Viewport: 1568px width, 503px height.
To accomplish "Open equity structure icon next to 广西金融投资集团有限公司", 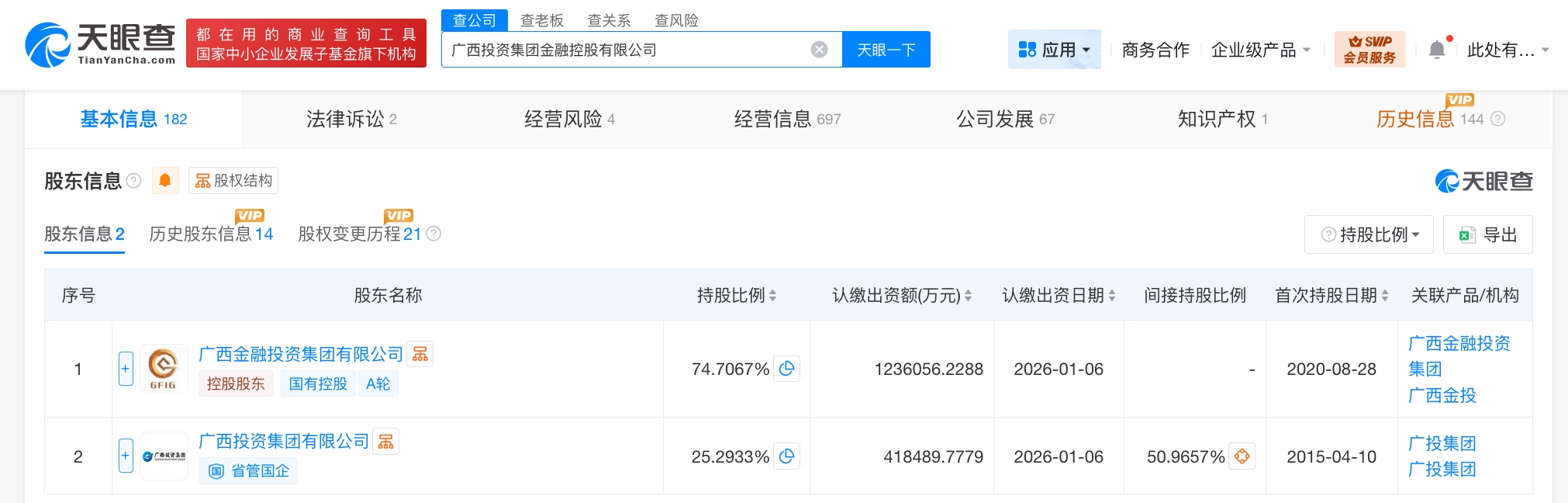I will 420,354.
